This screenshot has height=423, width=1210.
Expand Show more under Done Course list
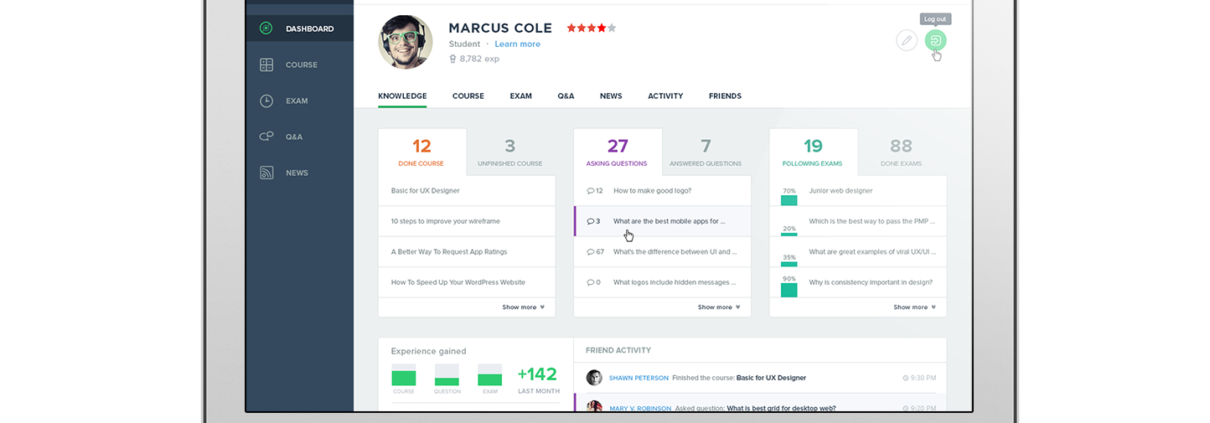[x=523, y=307]
